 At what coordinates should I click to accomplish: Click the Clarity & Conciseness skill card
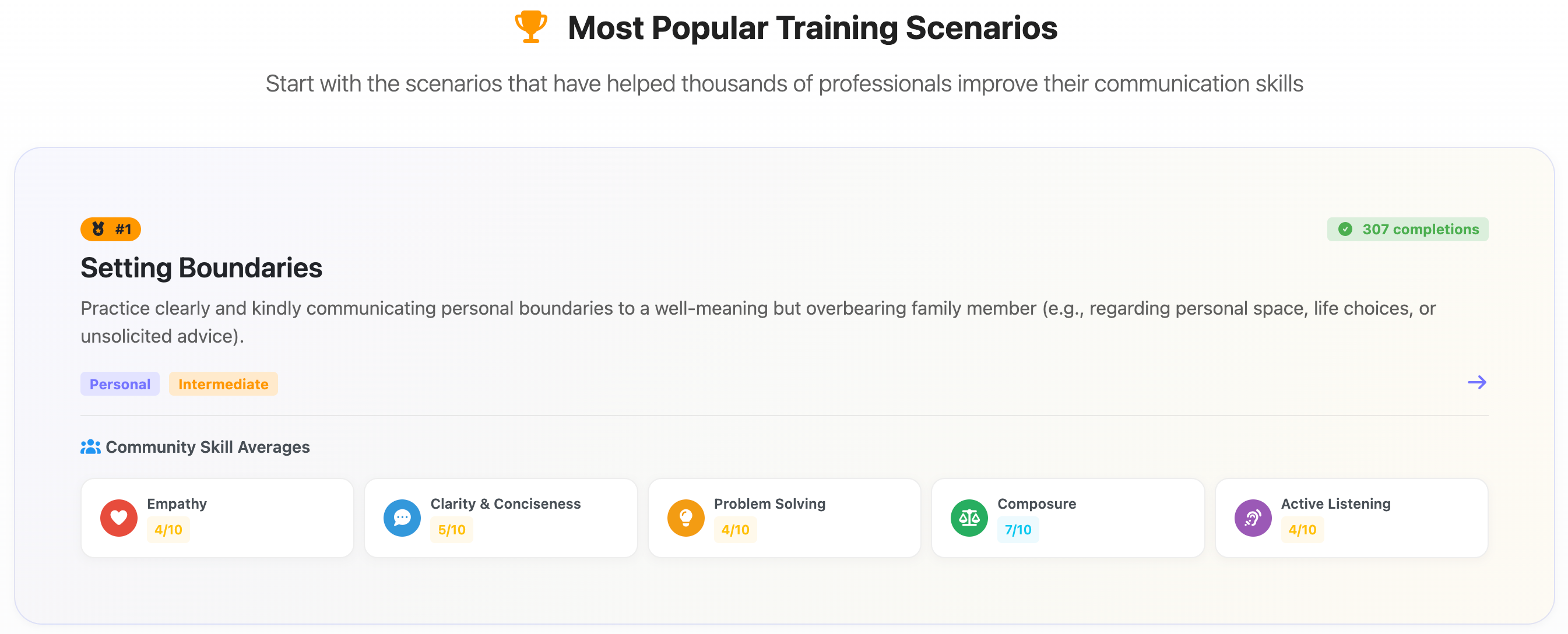pos(500,518)
